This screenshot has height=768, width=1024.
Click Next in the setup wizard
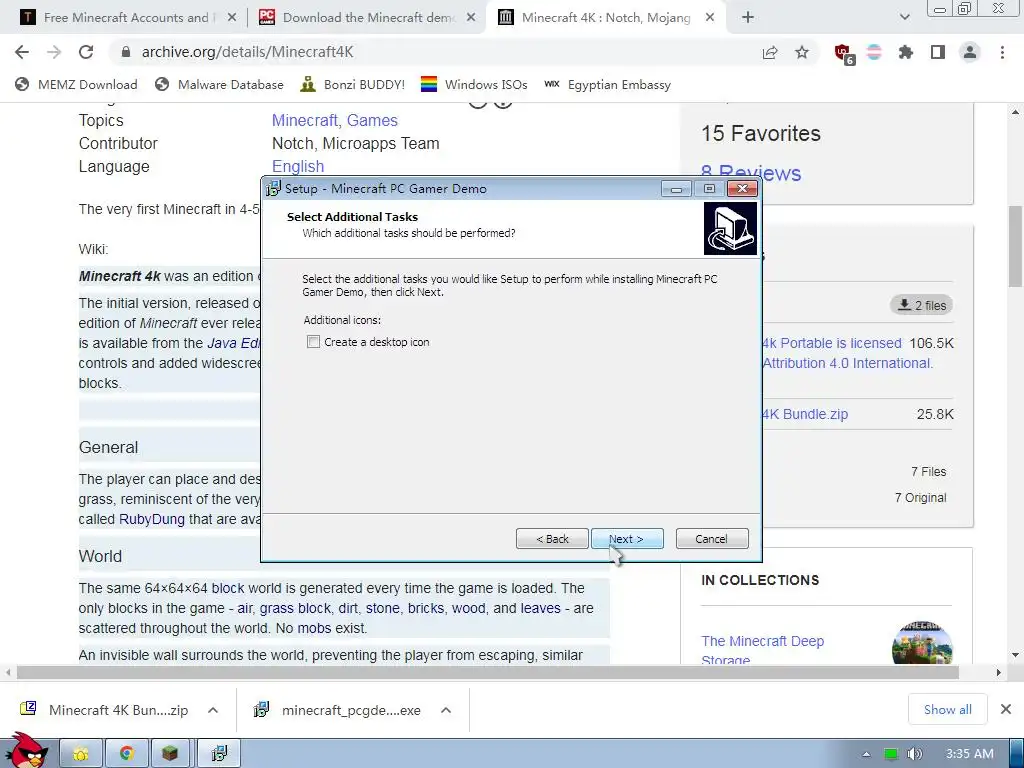tap(627, 539)
